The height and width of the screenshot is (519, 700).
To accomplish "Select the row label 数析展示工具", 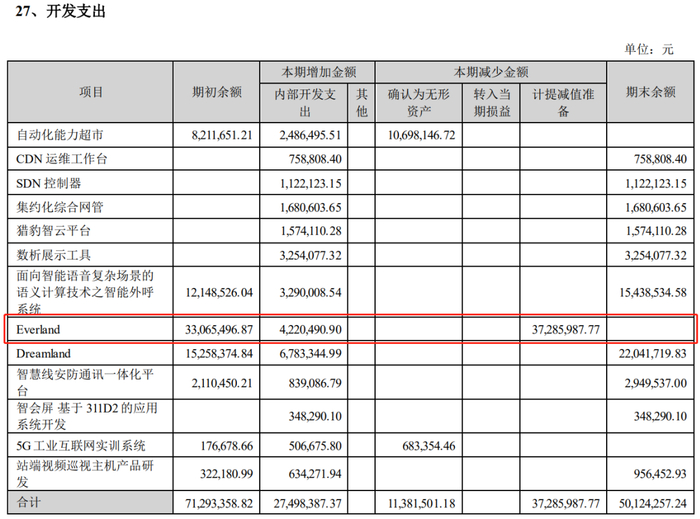I will point(54,255).
